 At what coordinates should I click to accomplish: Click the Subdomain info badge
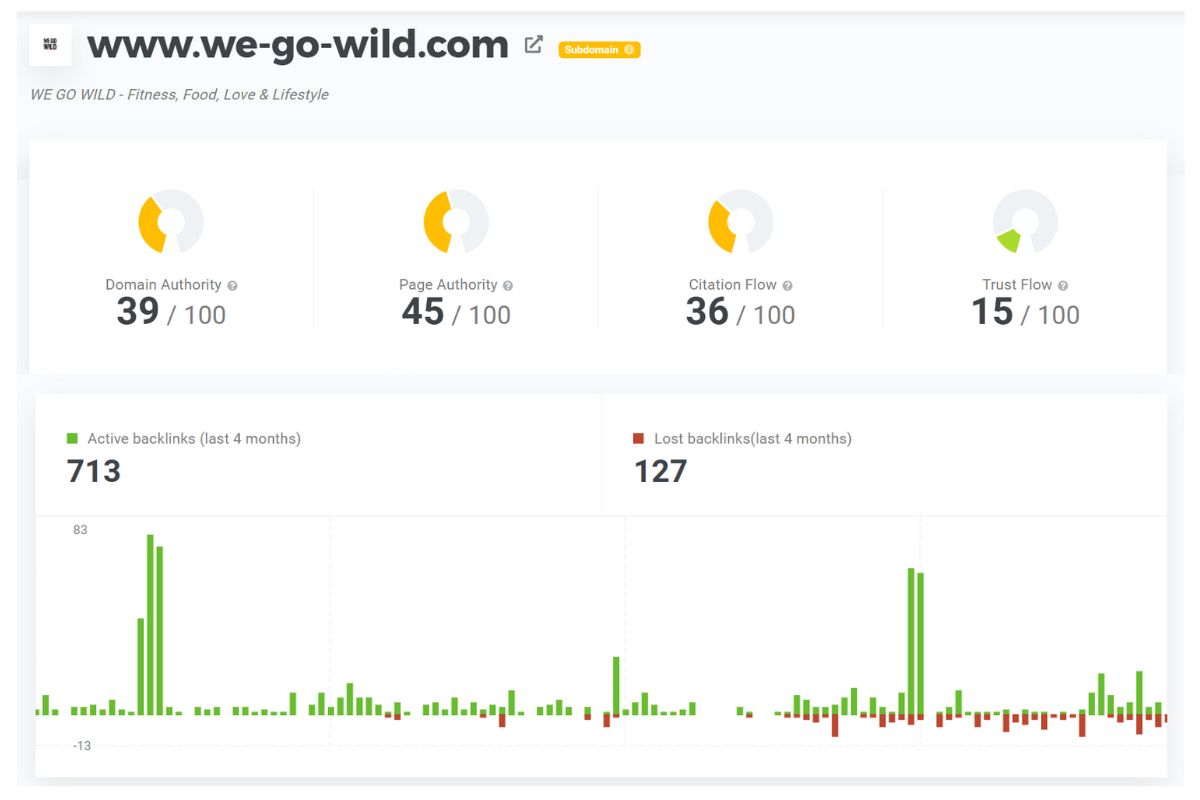tap(599, 49)
